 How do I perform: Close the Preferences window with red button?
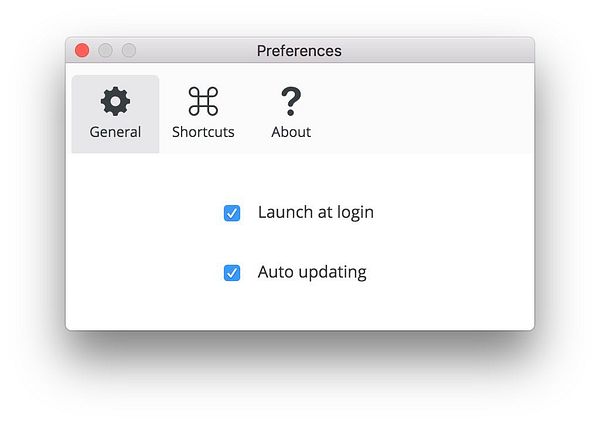coord(82,50)
